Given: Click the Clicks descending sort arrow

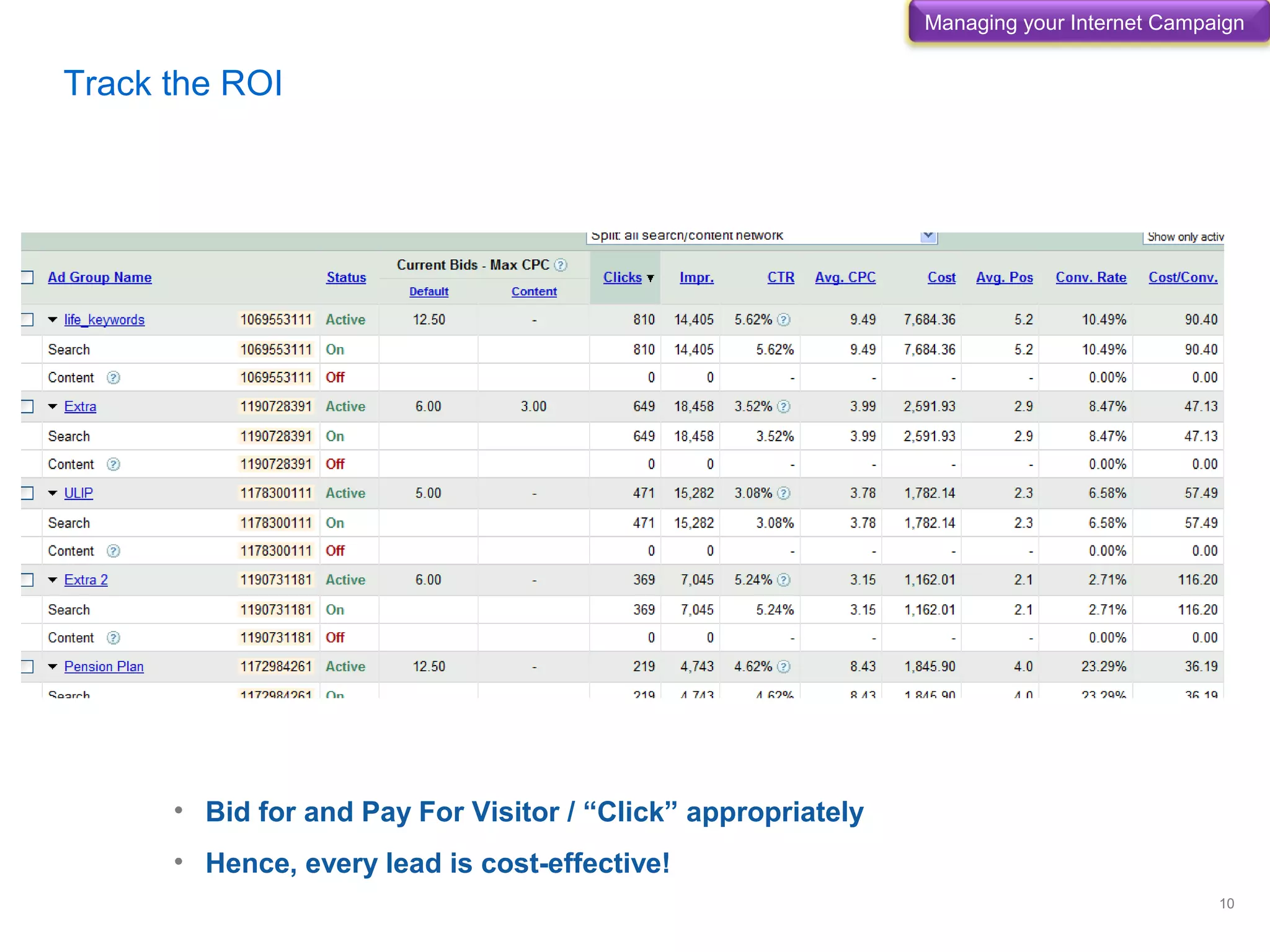Looking at the screenshot, I should tap(651, 278).
